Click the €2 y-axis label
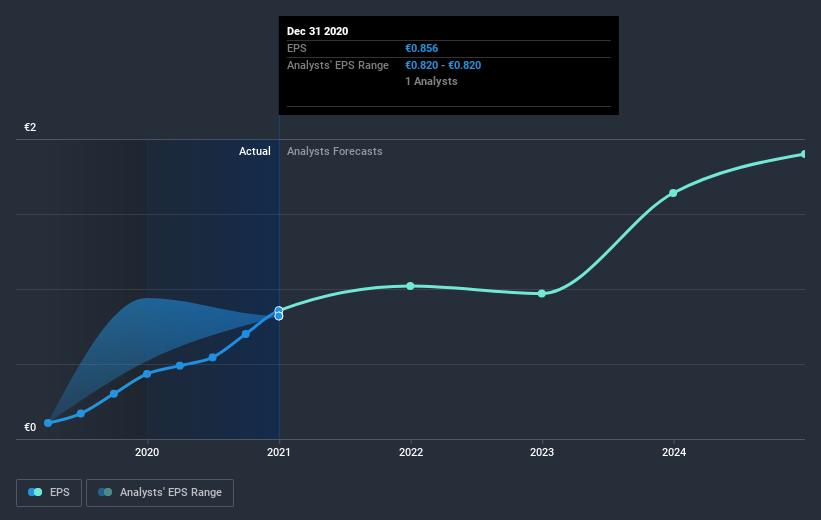 pos(30,127)
